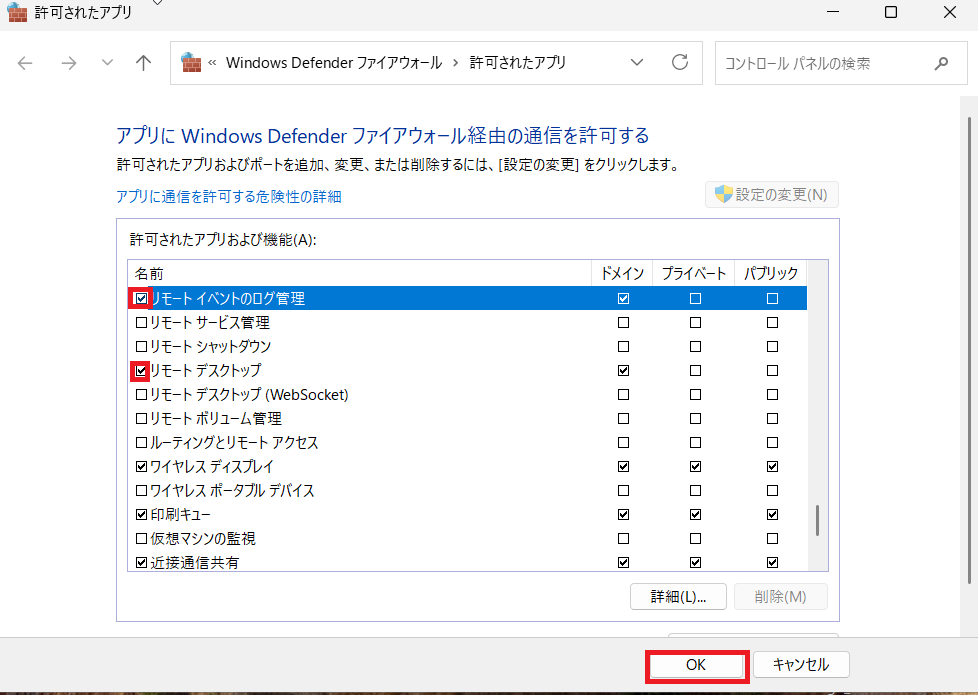978x695 pixels.
Task: Click the 削除(M) button
Action: coord(780,596)
